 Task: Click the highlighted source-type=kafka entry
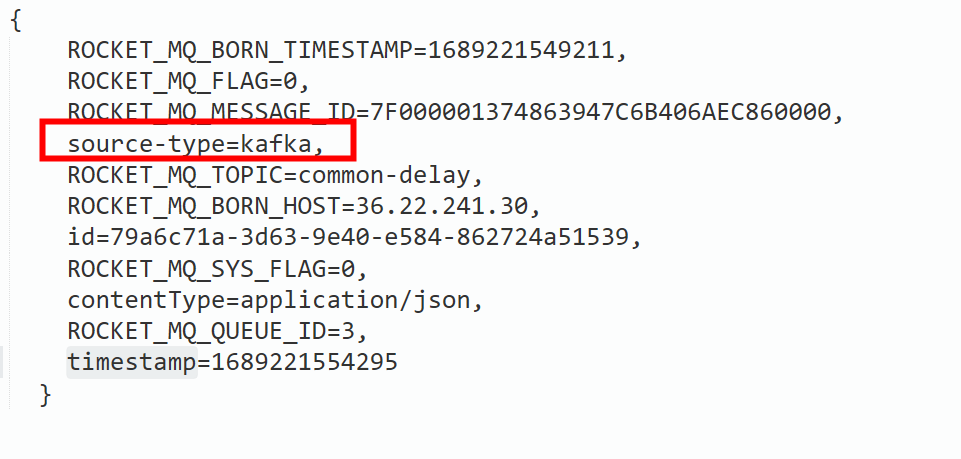point(196,144)
